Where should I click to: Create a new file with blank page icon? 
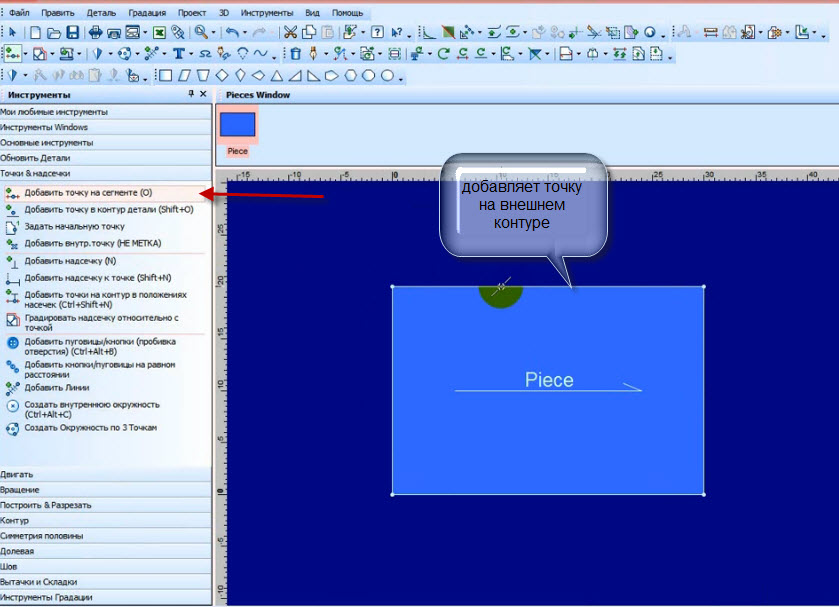click(x=35, y=33)
